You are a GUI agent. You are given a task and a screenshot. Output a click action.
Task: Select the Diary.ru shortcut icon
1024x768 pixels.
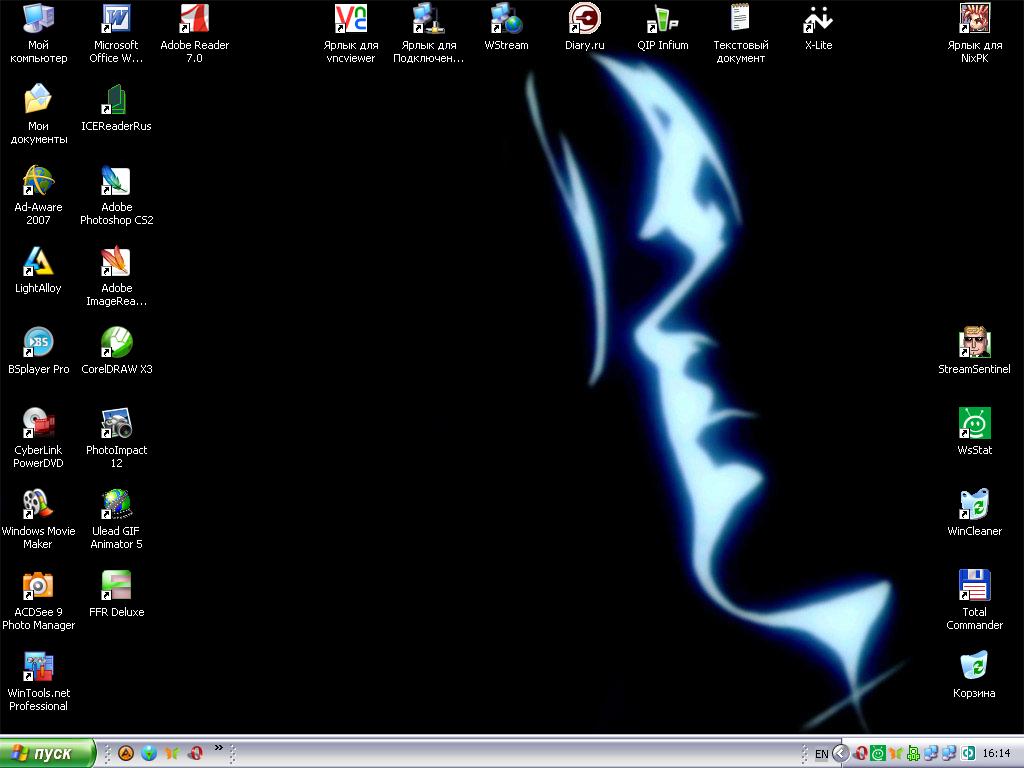coord(585,19)
